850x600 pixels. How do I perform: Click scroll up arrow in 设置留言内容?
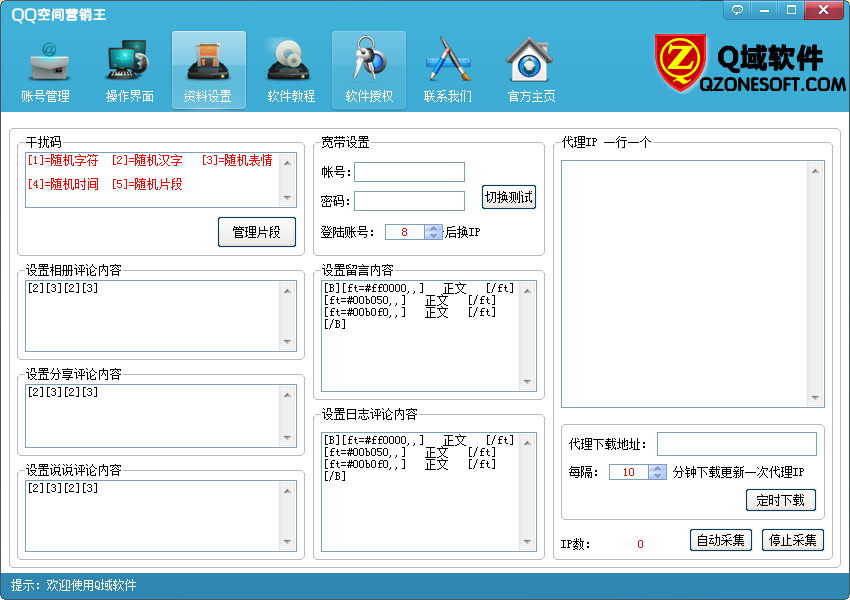[527, 291]
